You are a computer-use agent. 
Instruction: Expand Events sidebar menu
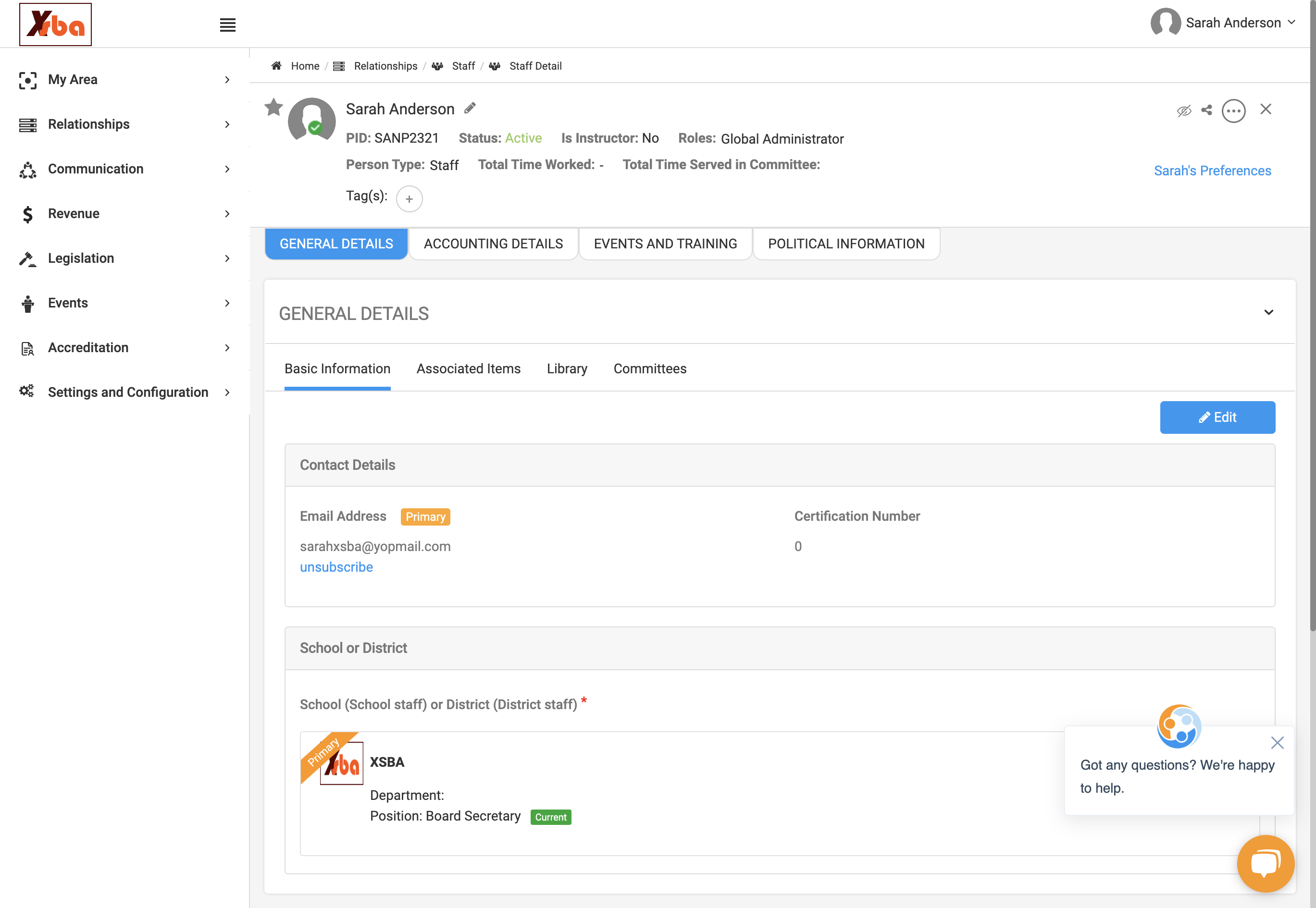[125, 303]
